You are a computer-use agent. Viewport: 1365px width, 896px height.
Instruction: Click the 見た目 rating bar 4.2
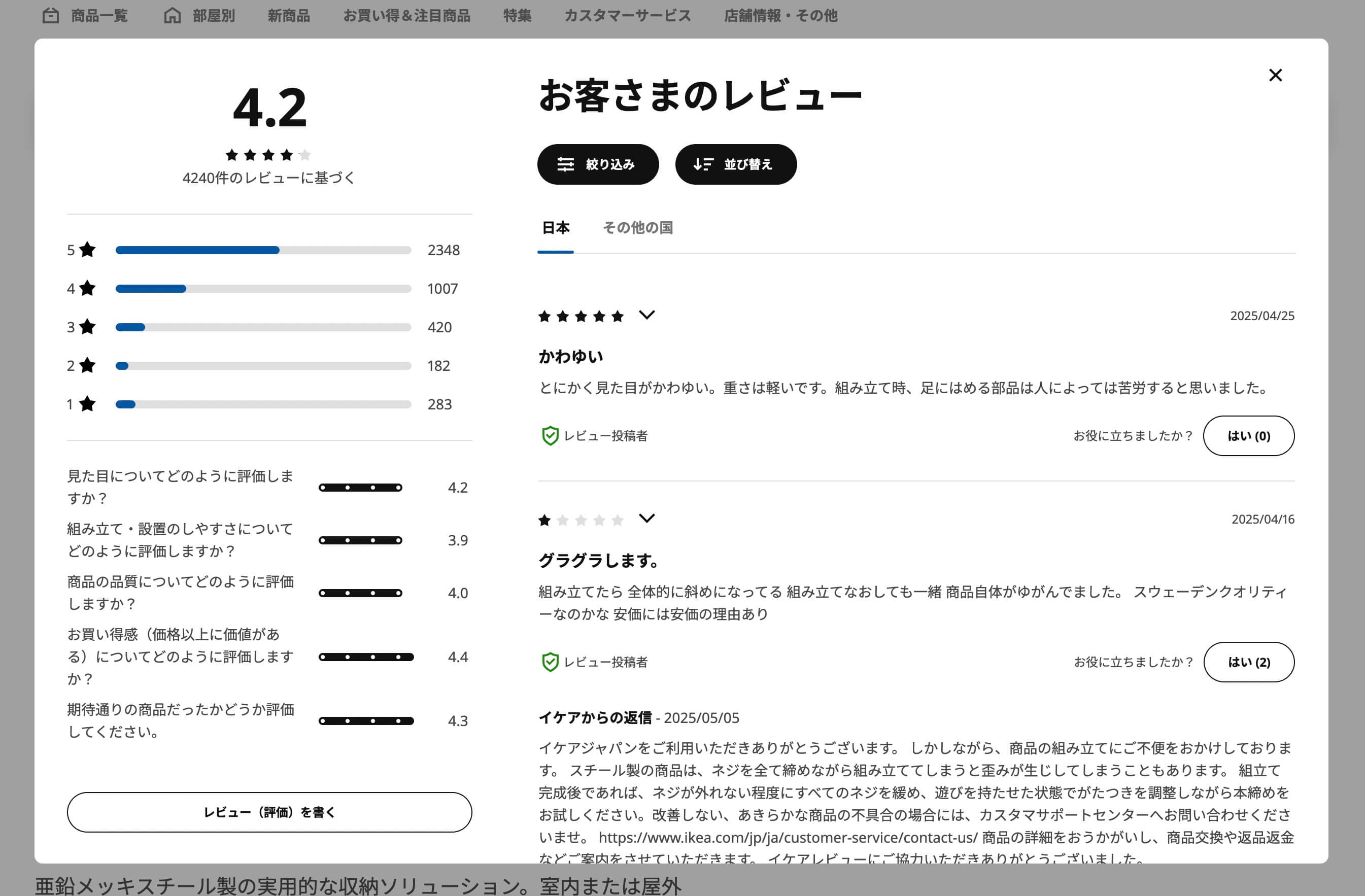pos(360,488)
